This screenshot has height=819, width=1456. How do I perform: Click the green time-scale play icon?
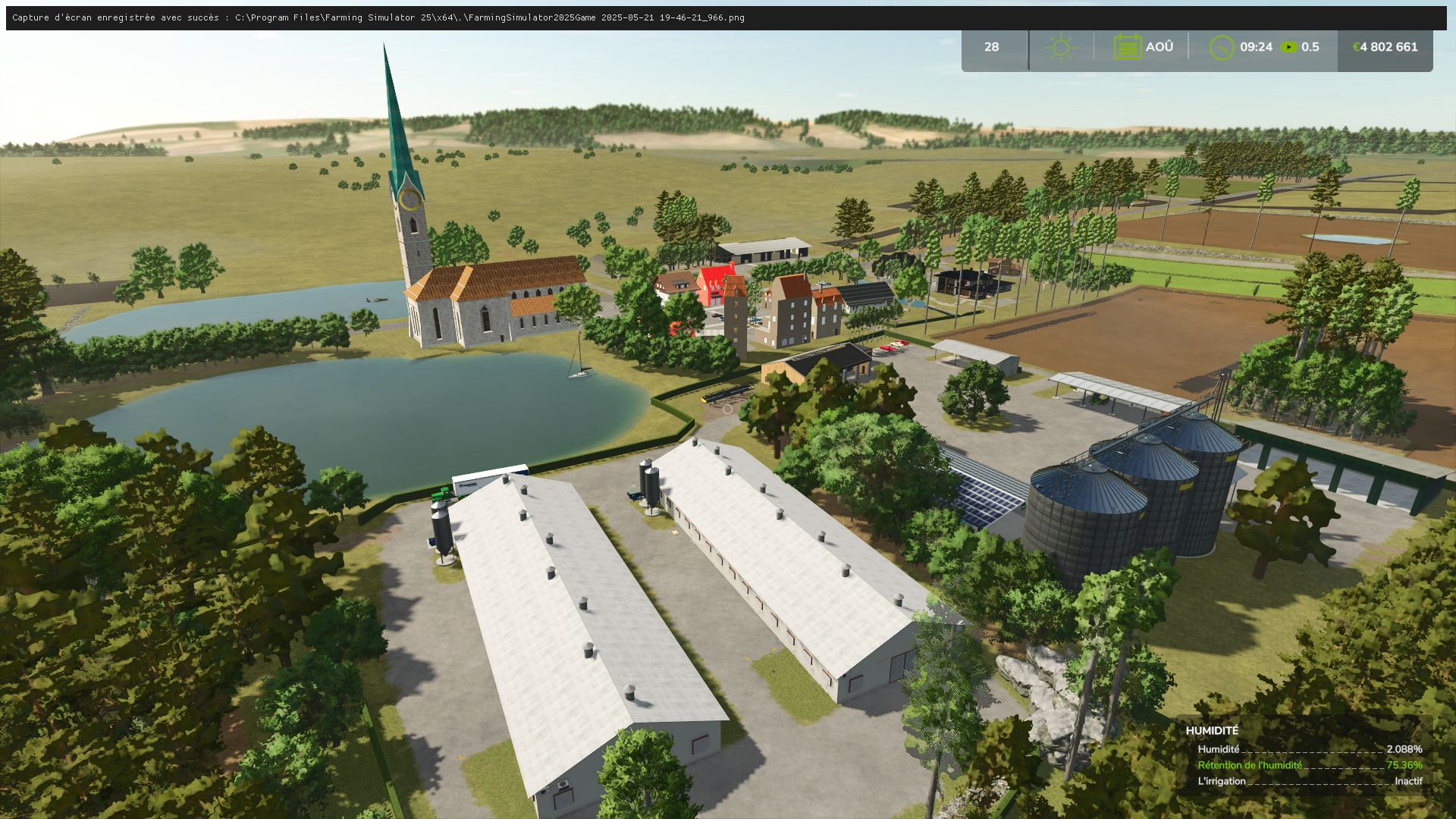[1288, 47]
